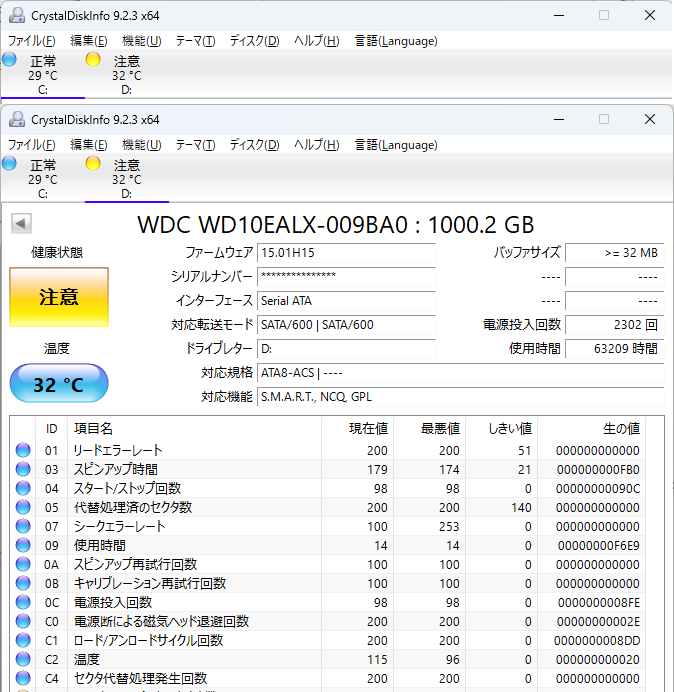The height and width of the screenshot is (692, 674).
Task: Click blue status dot for C4 セクタ代替処理発生回数
Action: (x=23, y=678)
